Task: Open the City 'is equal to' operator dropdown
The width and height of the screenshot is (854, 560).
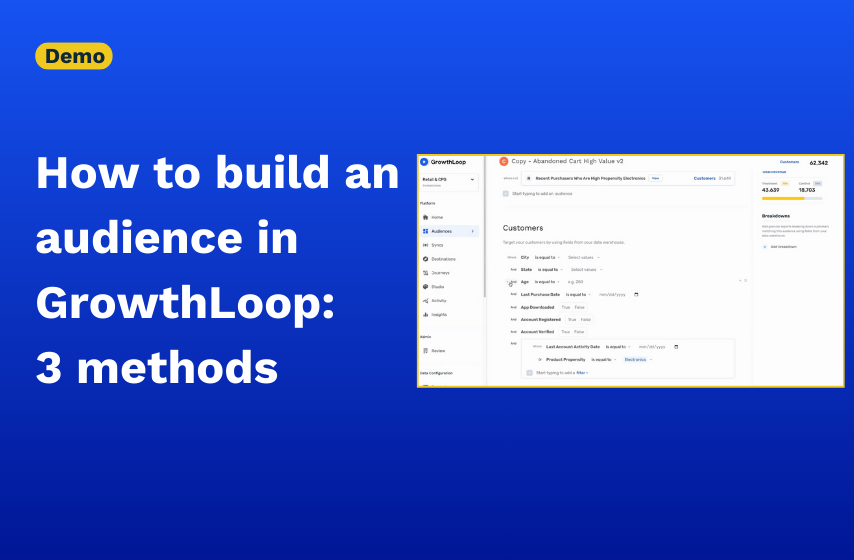Action: [547, 258]
